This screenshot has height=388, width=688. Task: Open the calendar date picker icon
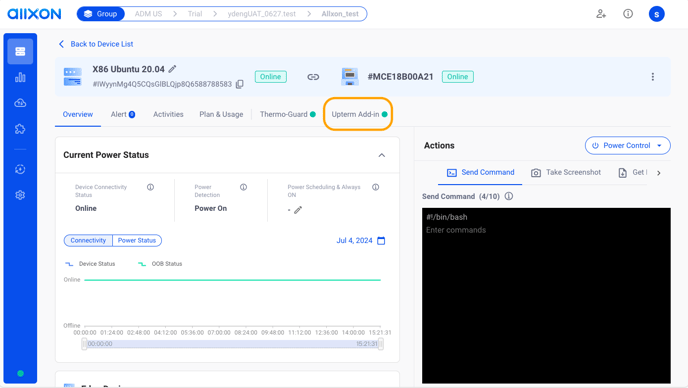381,241
